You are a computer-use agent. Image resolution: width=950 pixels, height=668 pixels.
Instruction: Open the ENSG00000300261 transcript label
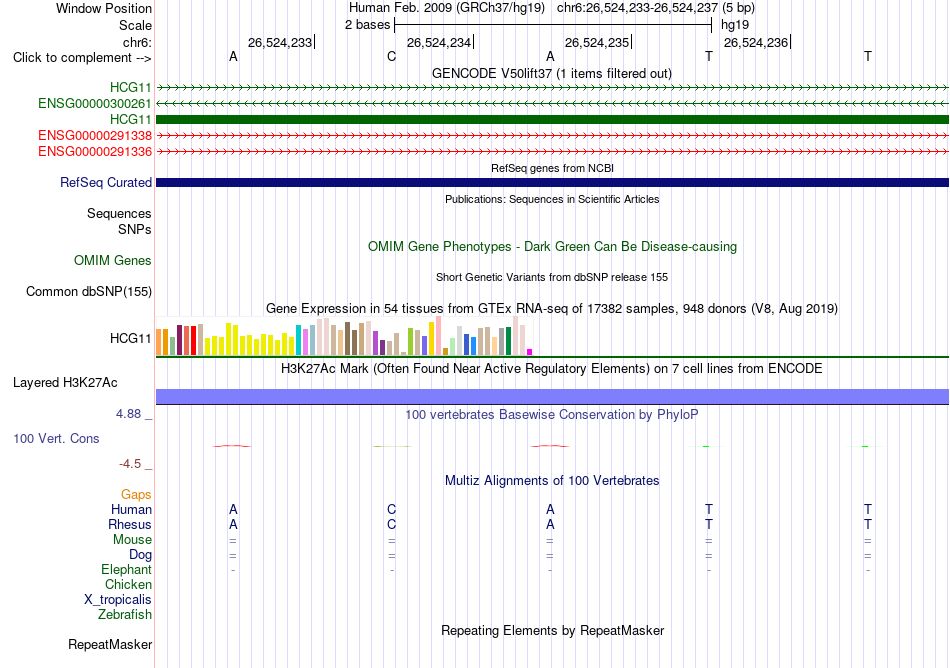click(95, 104)
